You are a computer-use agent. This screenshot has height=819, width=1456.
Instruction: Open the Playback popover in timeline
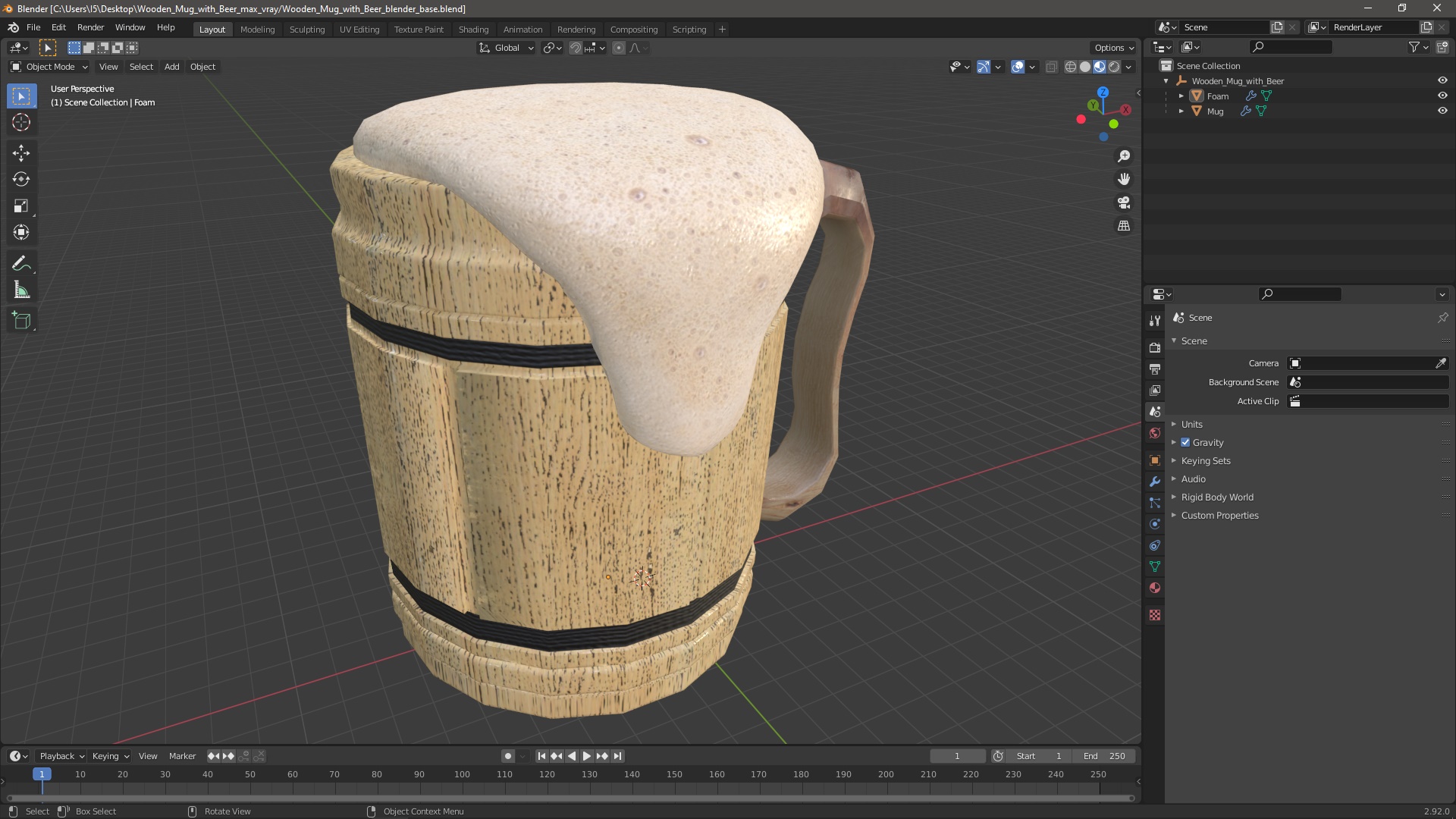pos(61,756)
